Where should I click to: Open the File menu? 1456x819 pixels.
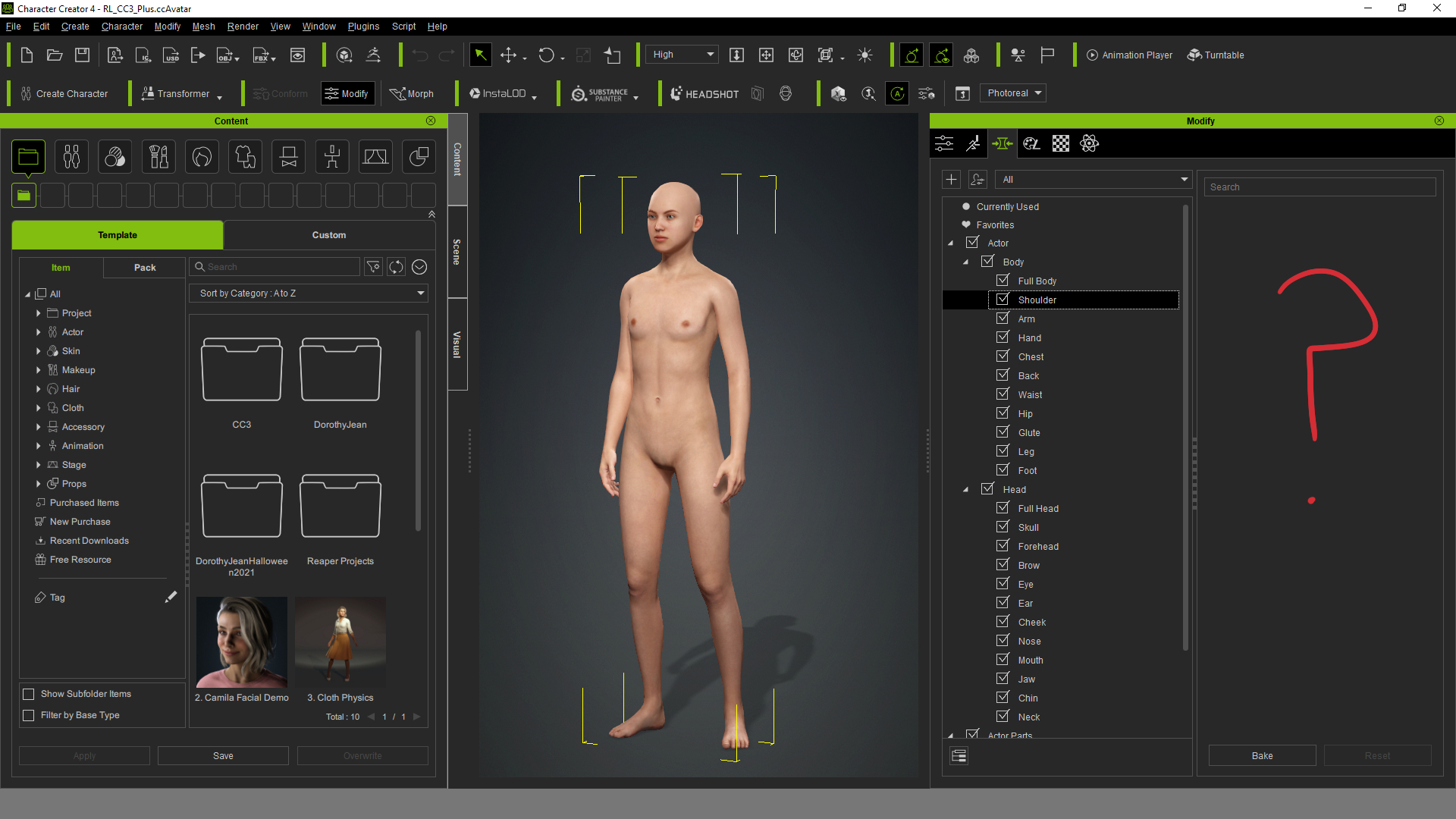(x=13, y=27)
